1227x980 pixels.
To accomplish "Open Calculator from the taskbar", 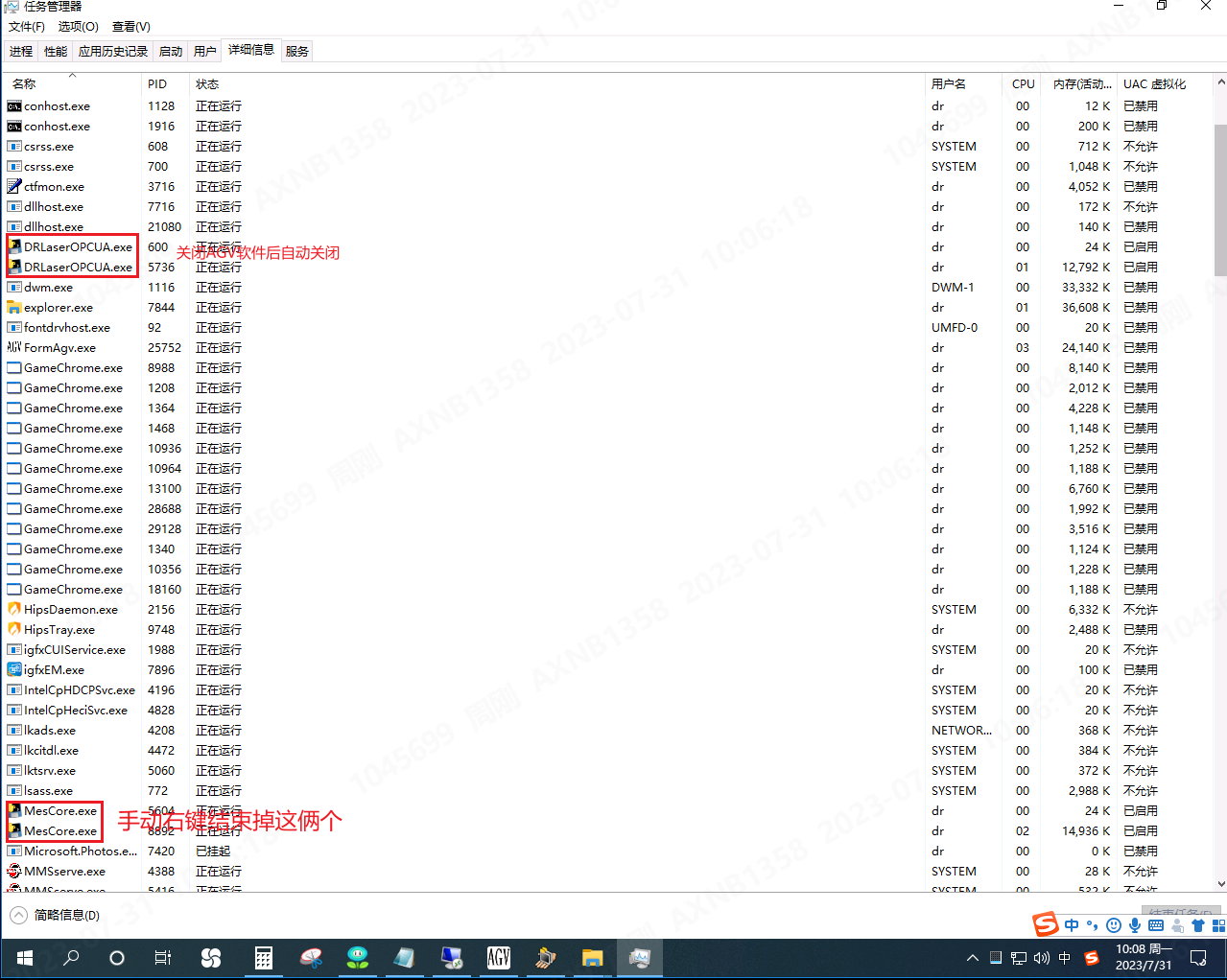I will click(x=264, y=957).
